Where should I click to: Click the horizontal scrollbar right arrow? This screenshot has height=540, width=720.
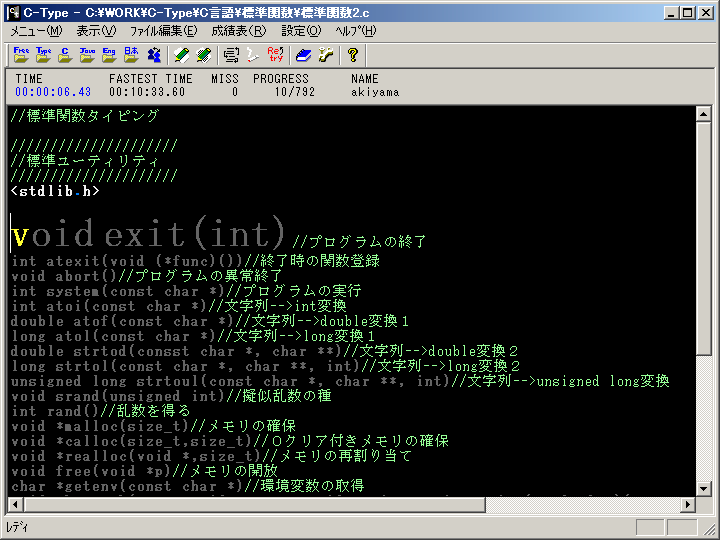click(x=688, y=505)
